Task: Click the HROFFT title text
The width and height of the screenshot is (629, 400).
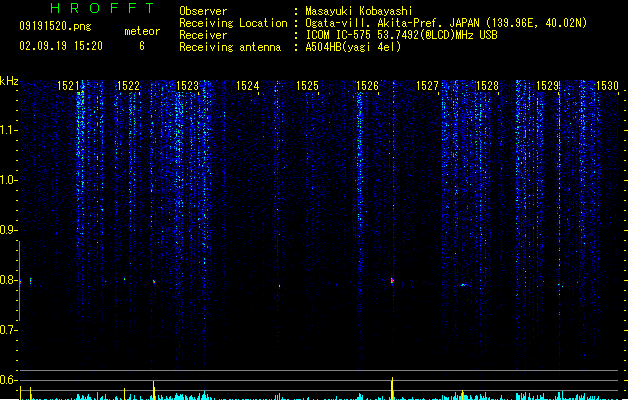Action: 102,8
